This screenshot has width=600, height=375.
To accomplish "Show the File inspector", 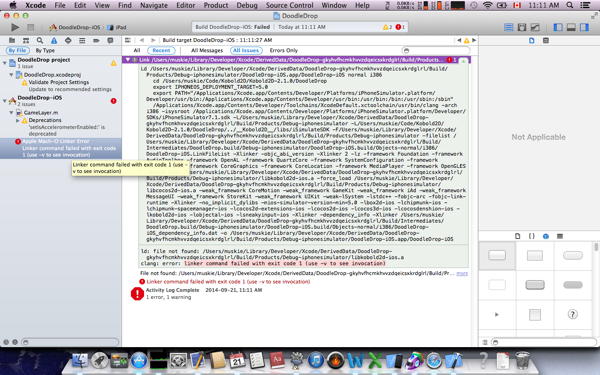I will tap(532, 40).
